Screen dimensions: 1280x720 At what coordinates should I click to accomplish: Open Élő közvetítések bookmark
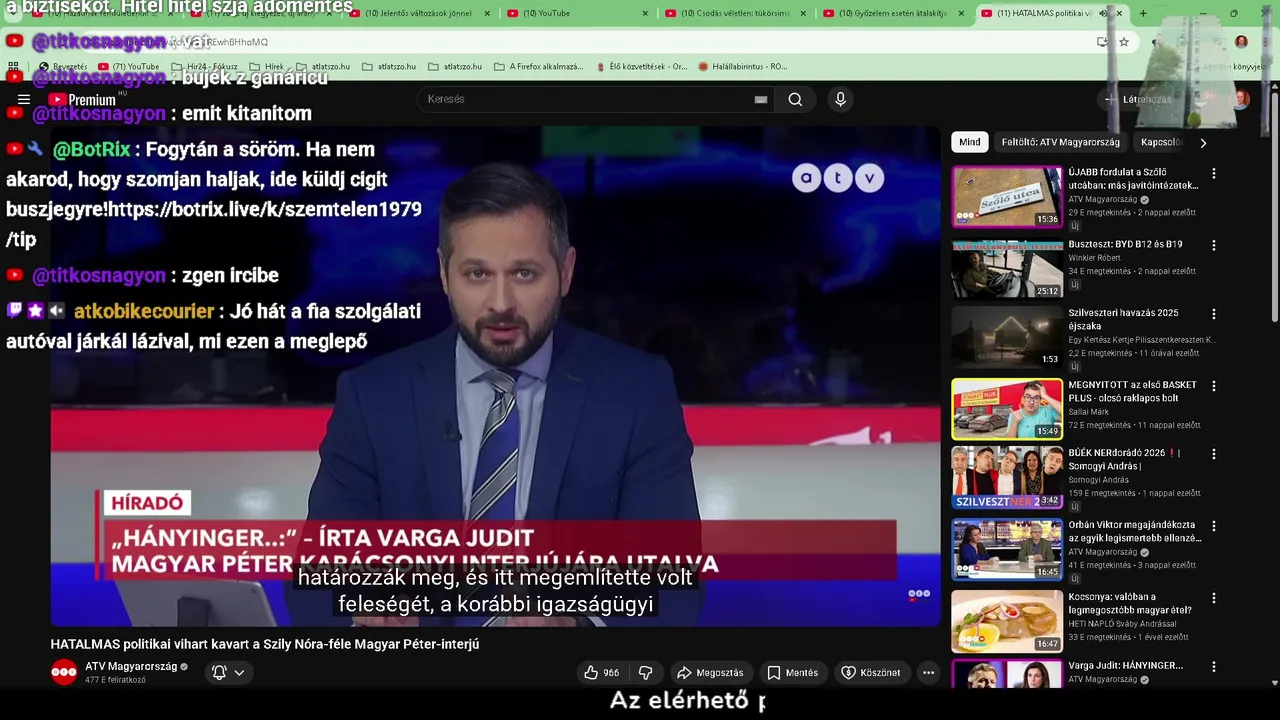pos(641,67)
